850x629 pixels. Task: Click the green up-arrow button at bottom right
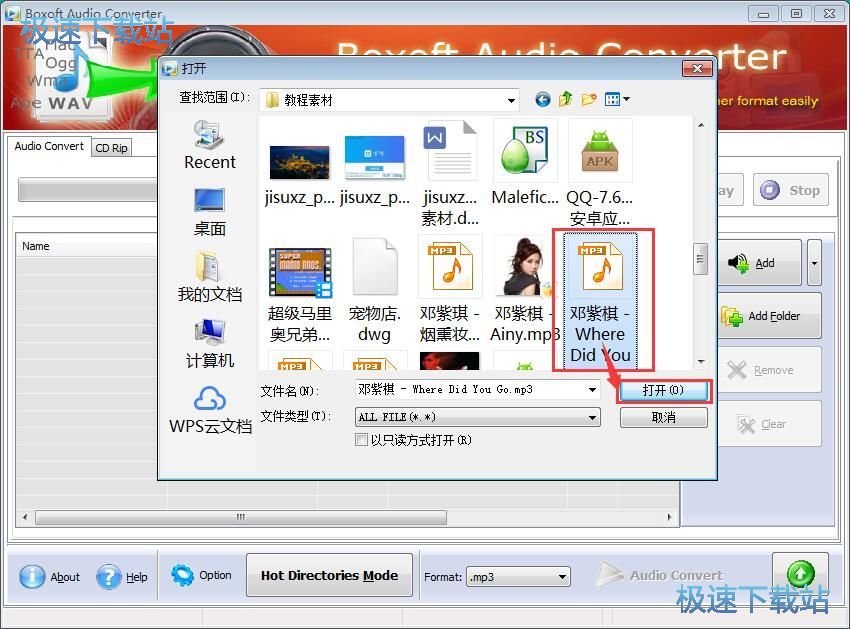(800, 573)
